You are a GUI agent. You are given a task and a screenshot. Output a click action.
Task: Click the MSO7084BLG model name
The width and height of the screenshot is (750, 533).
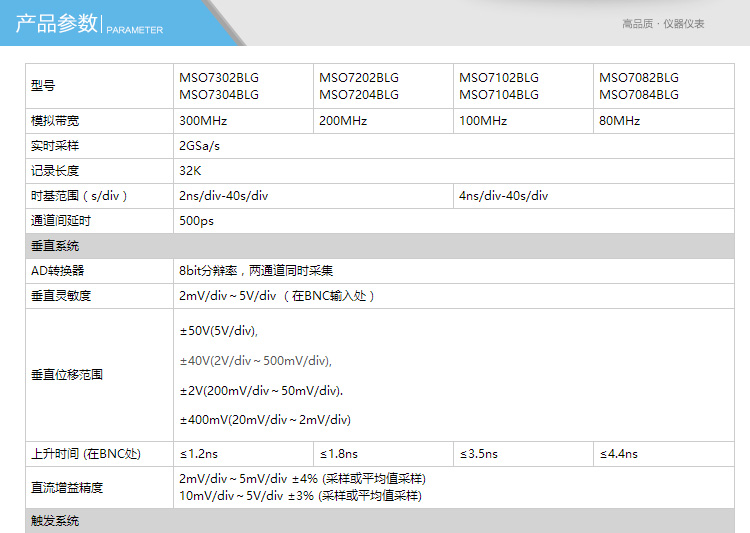[638, 95]
